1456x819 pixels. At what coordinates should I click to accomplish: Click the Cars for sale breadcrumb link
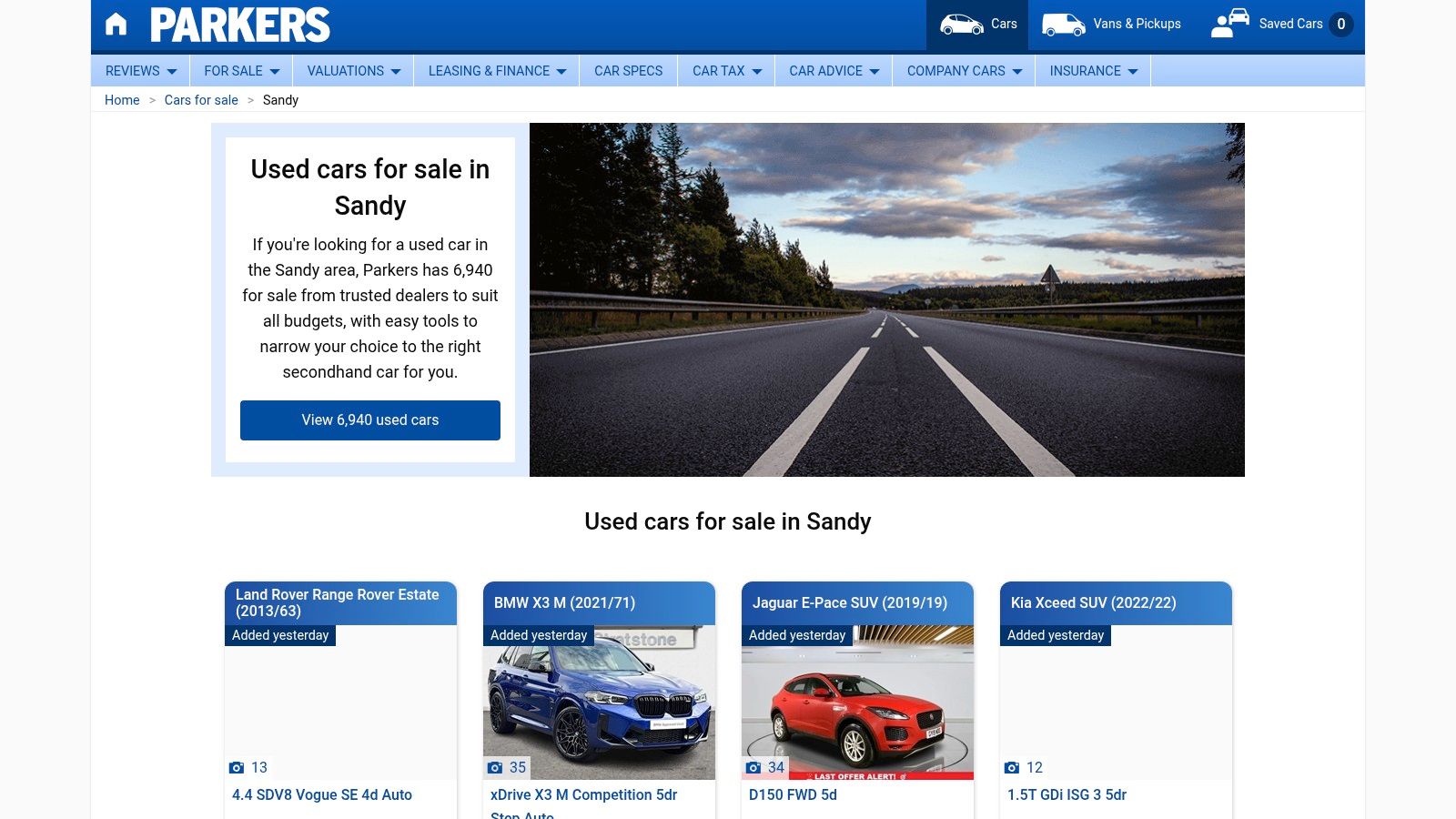pos(201,100)
